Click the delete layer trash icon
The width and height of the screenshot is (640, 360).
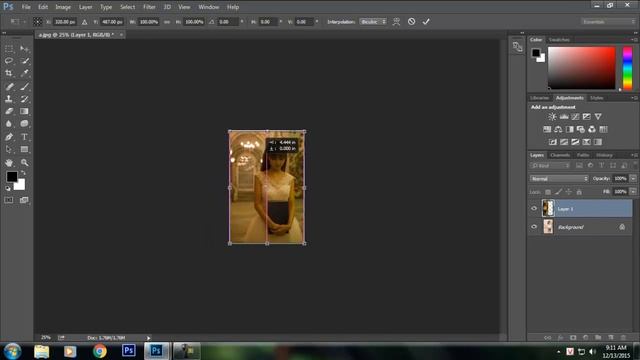[623, 338]
